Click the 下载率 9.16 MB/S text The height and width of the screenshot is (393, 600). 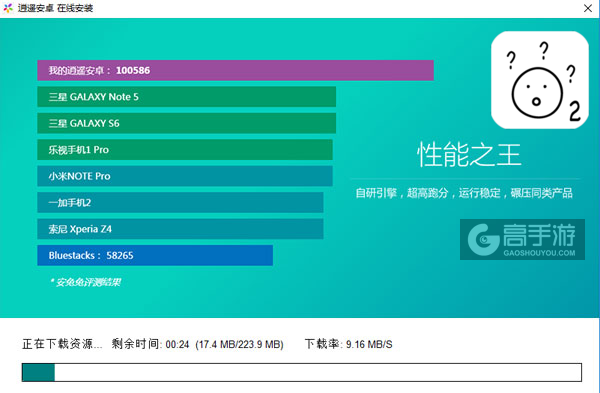[349, 344]
